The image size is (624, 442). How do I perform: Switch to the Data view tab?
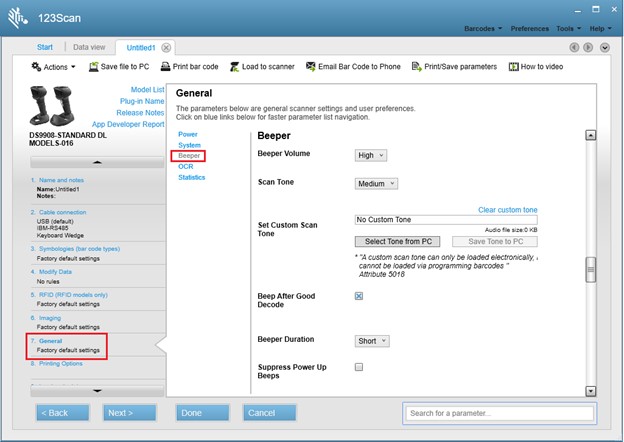89,47
